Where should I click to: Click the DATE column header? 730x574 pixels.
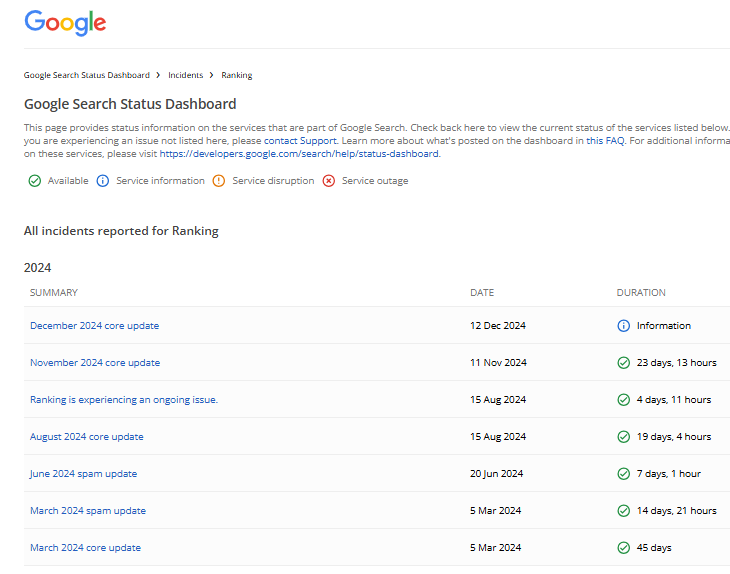[482, 292]
